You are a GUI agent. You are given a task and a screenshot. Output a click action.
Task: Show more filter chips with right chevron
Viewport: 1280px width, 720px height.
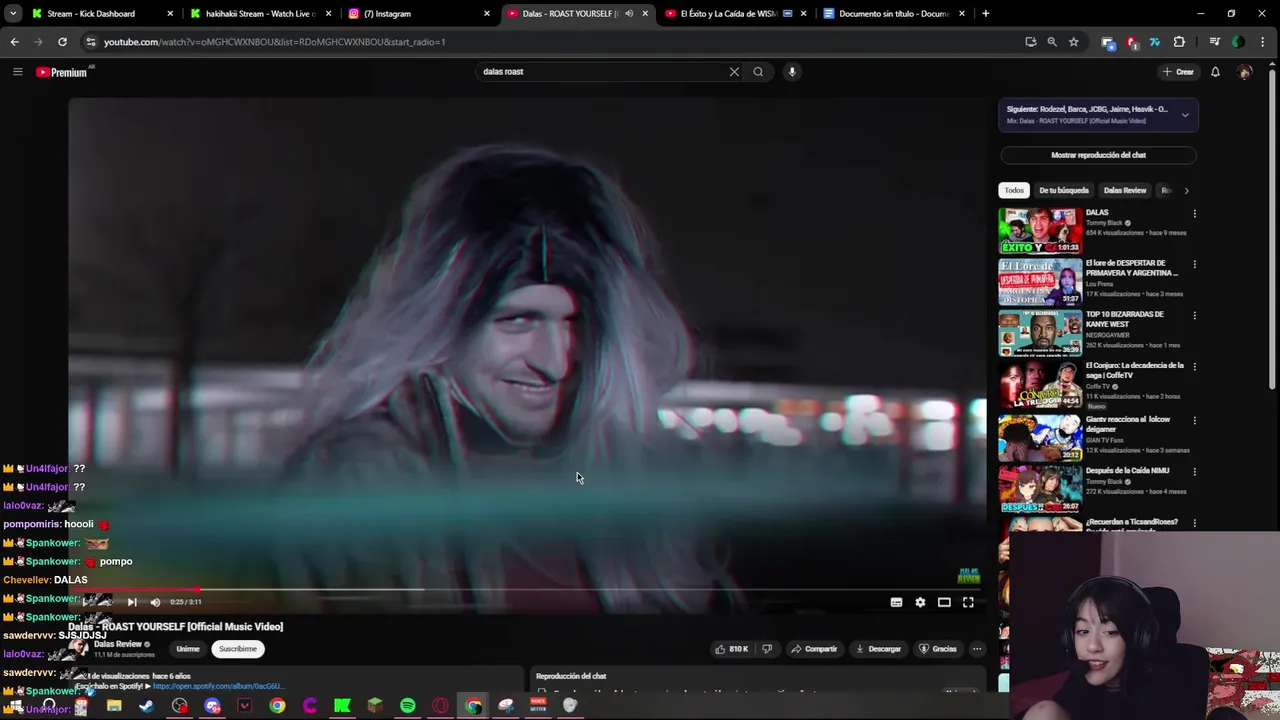1186,190
